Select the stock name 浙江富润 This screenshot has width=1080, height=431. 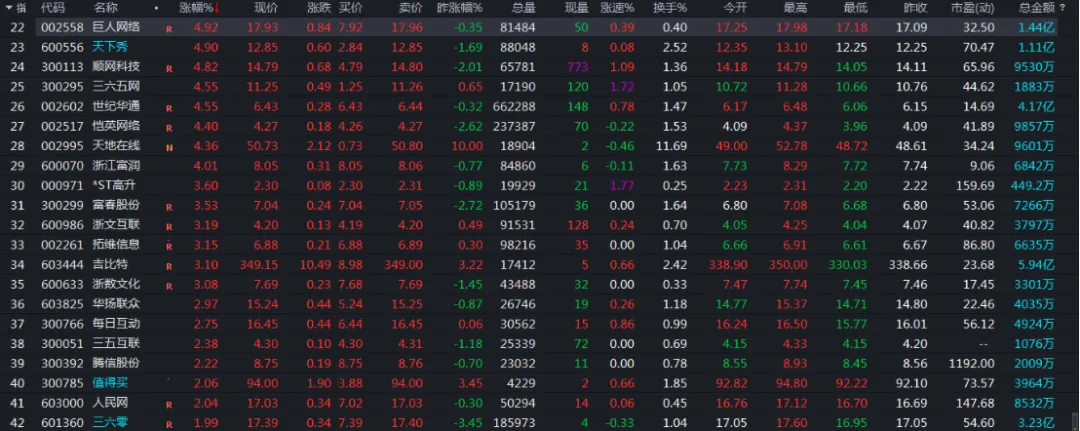pyautogui.click(x=117, y=166)
